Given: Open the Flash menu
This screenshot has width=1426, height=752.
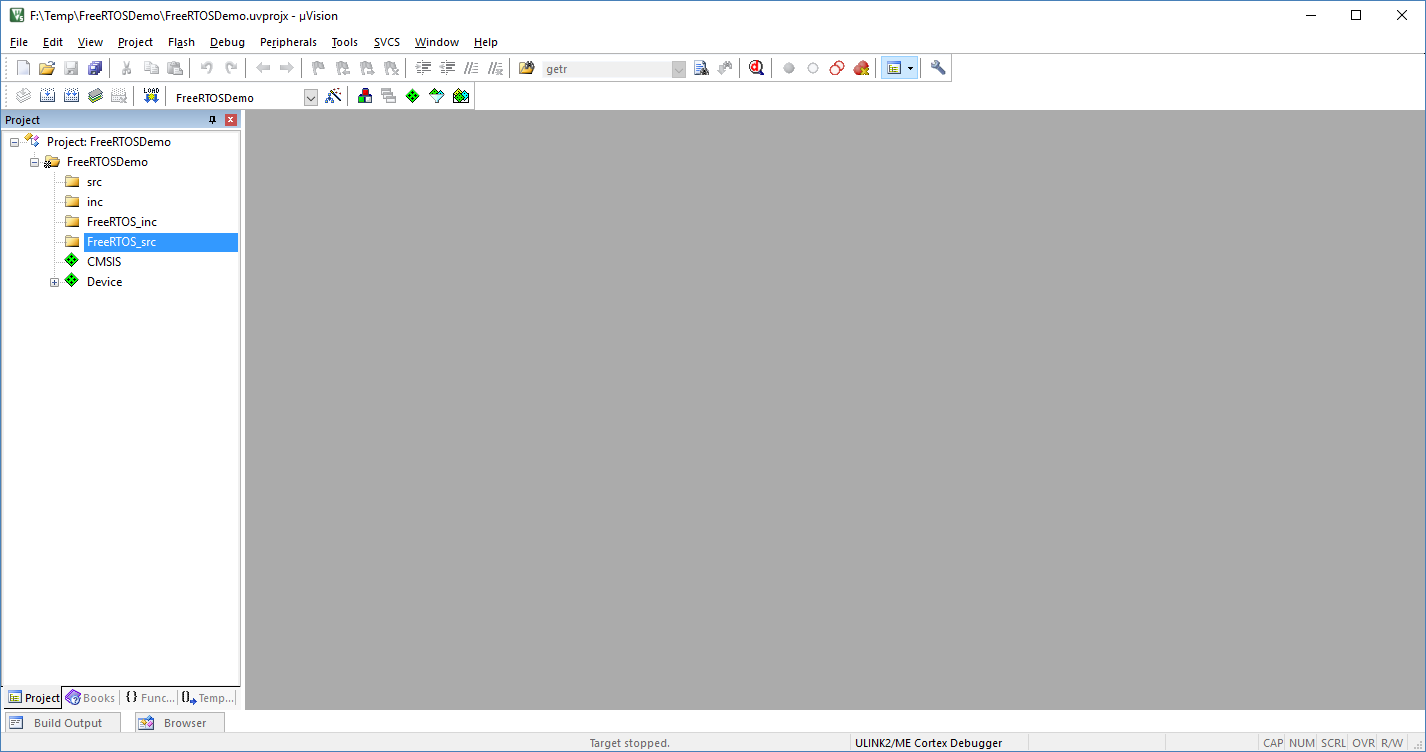Looking at the screenshot, I should (x=181, y=42).
